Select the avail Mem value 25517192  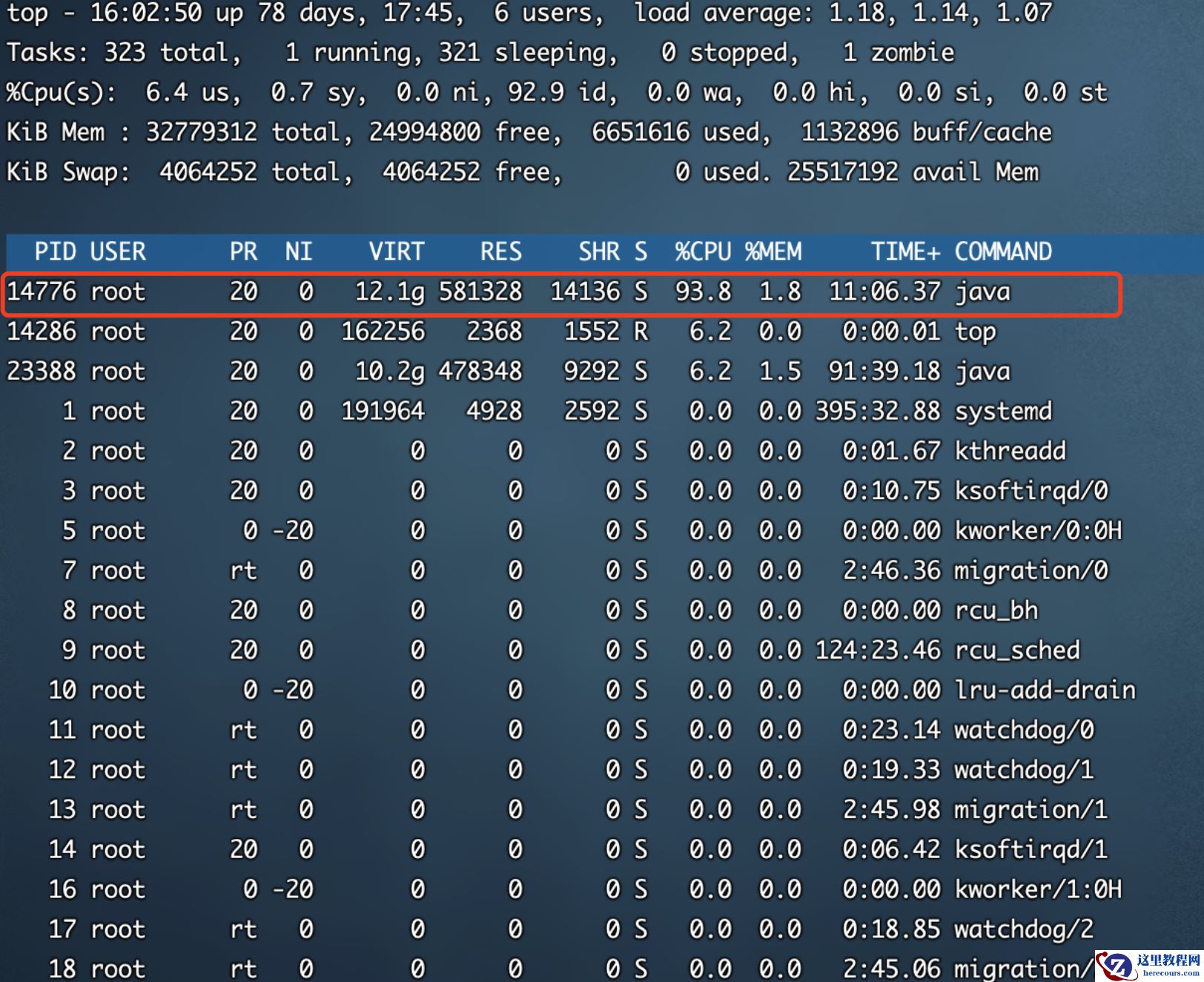(x=843, y=173)
